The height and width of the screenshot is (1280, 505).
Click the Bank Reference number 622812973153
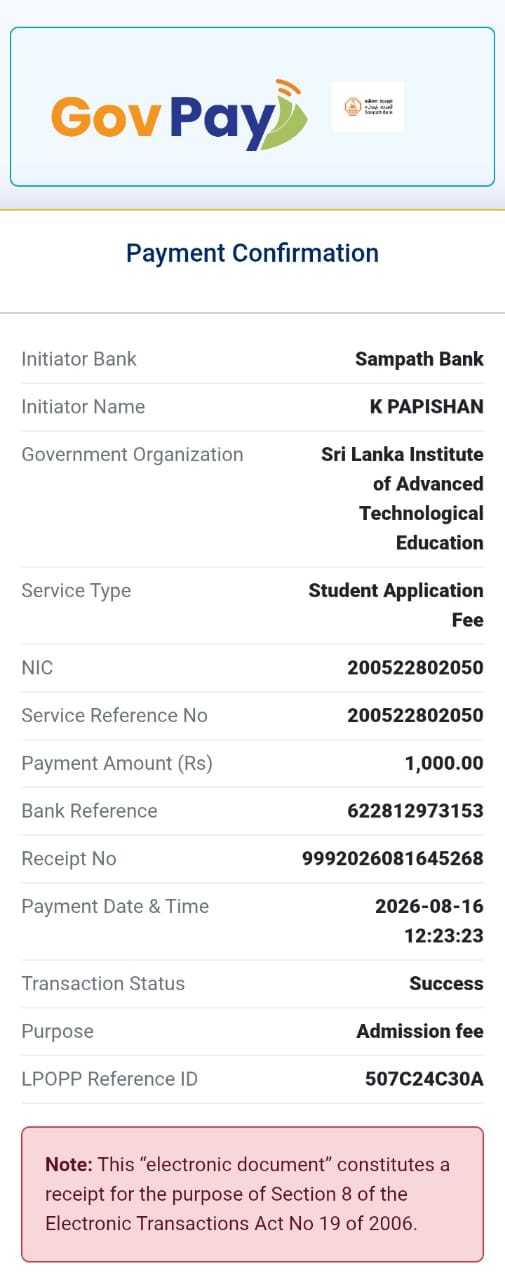pos(415,811)
